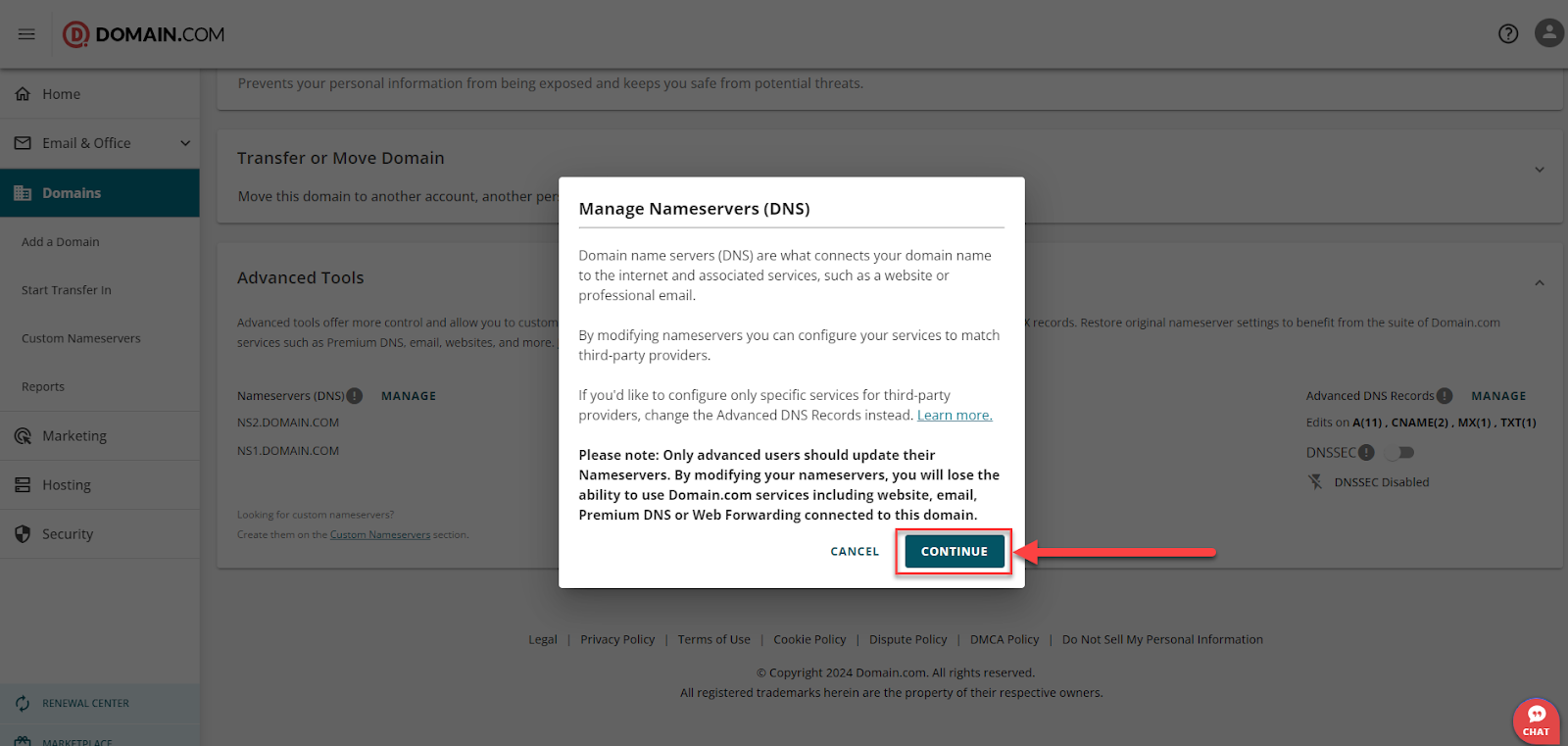The width and height of the screenshot is (1568, 746).
Task: Click the Transfer or Move Domain heading
Action: (x=341, y=159)
